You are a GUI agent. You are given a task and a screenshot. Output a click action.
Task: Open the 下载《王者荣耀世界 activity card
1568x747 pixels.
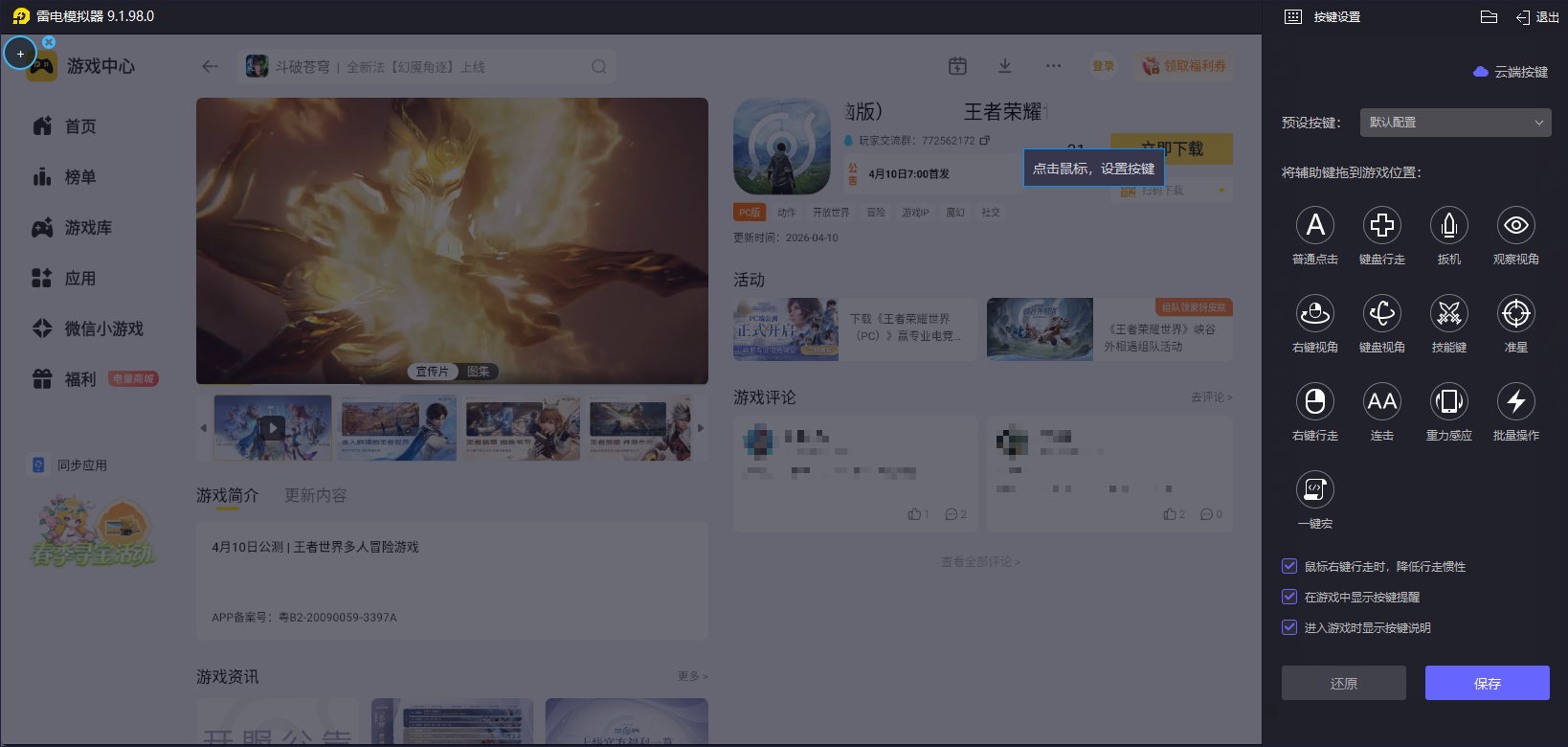tap(855, 328)
